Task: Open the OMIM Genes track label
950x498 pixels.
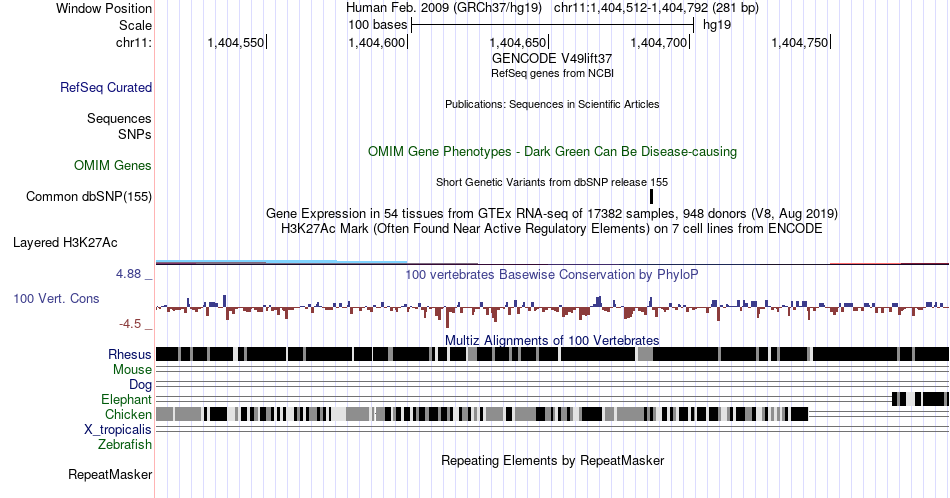Action: (113, 165)
